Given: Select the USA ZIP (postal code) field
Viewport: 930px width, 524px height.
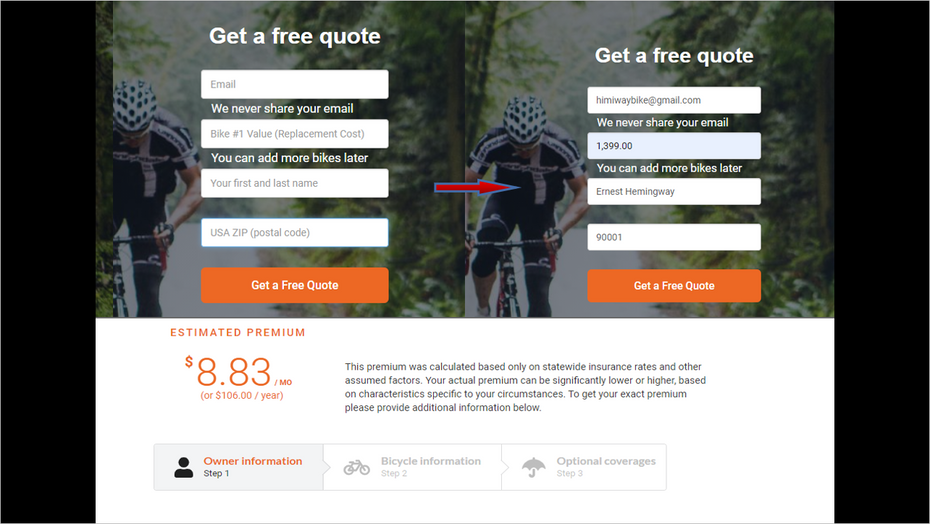Looking at the screenshot, I should click(x=295, y=233).
